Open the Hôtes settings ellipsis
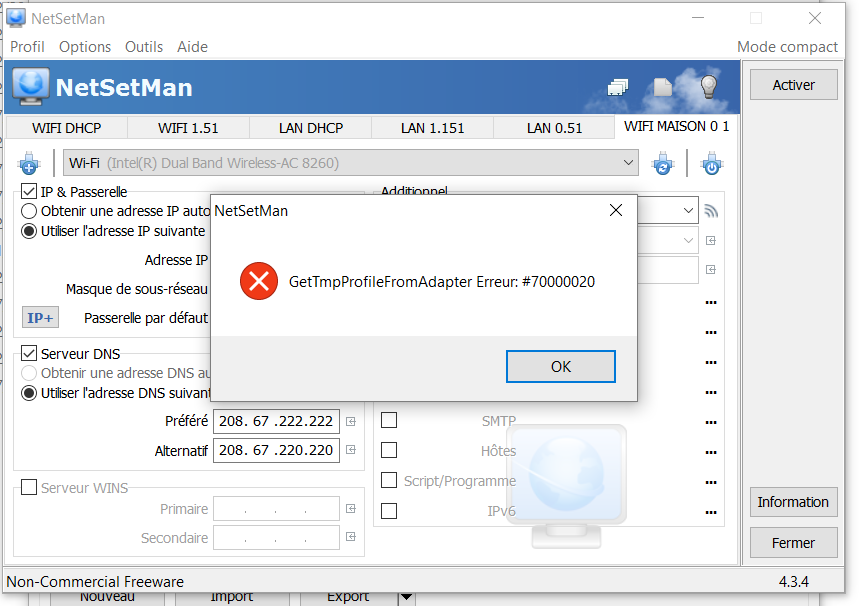Viewport: 860px width, 606px height. click(x=711, y=452)
